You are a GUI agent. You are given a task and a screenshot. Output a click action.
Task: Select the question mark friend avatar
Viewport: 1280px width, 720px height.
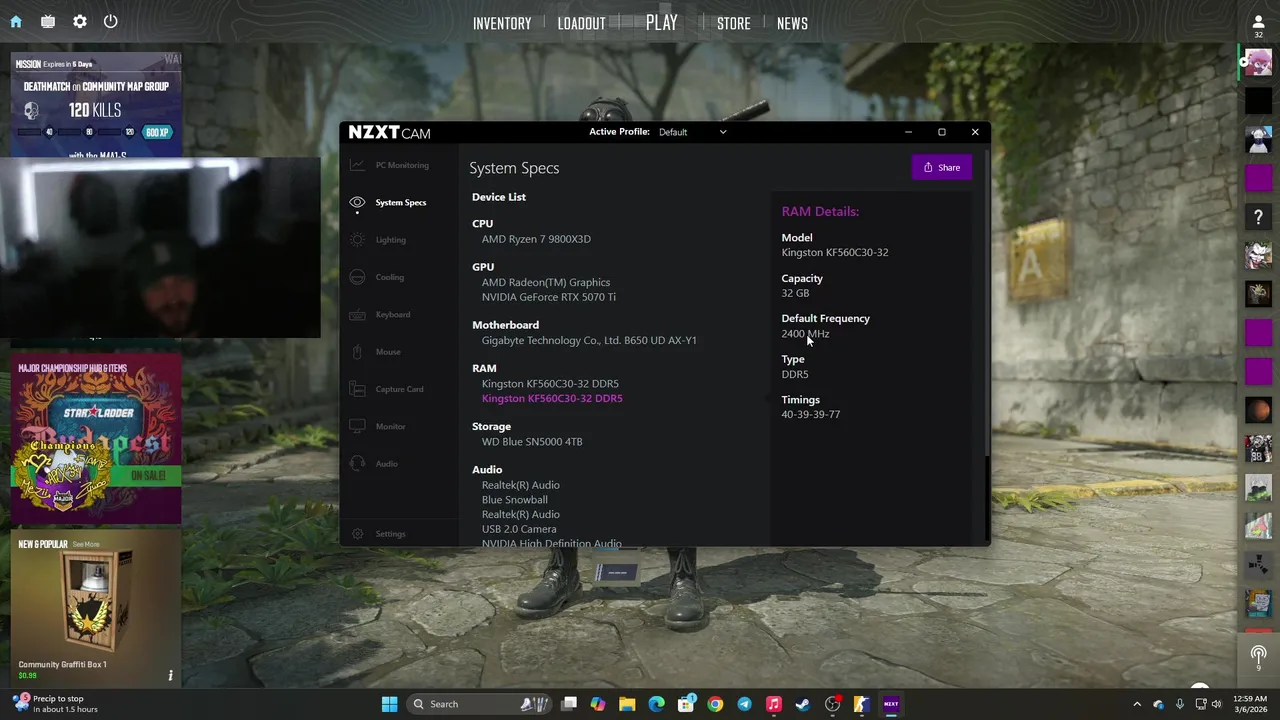click(1258, 217)
